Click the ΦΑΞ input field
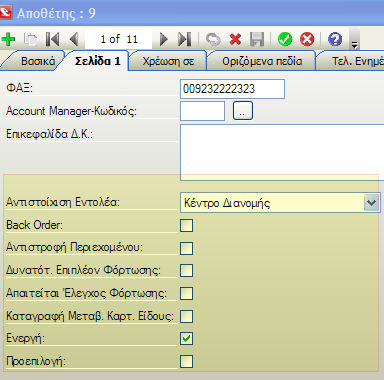This screenshot has height=380, width=384. 232,89
